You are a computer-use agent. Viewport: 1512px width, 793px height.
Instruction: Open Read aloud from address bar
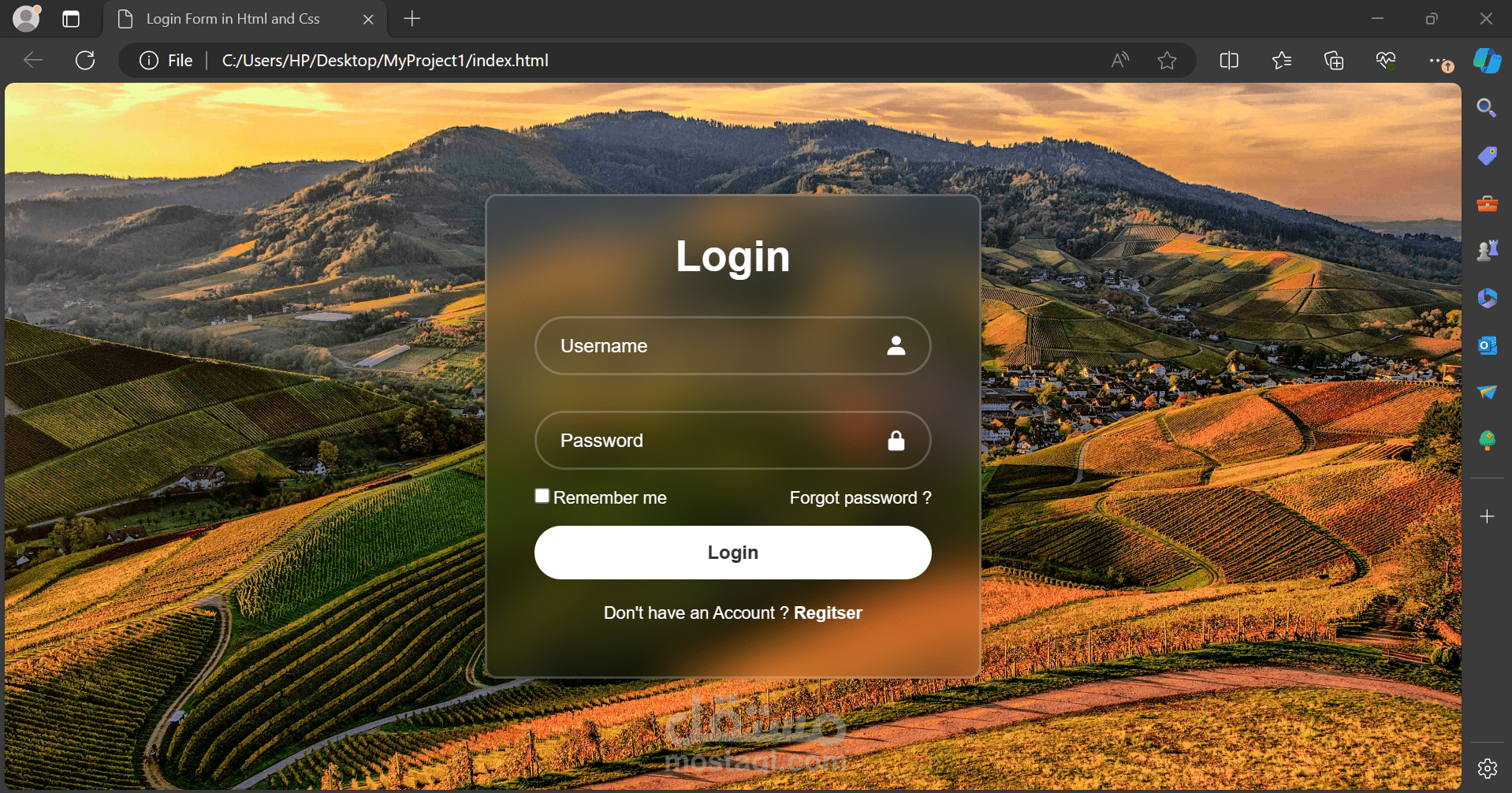click(1119, 61)
